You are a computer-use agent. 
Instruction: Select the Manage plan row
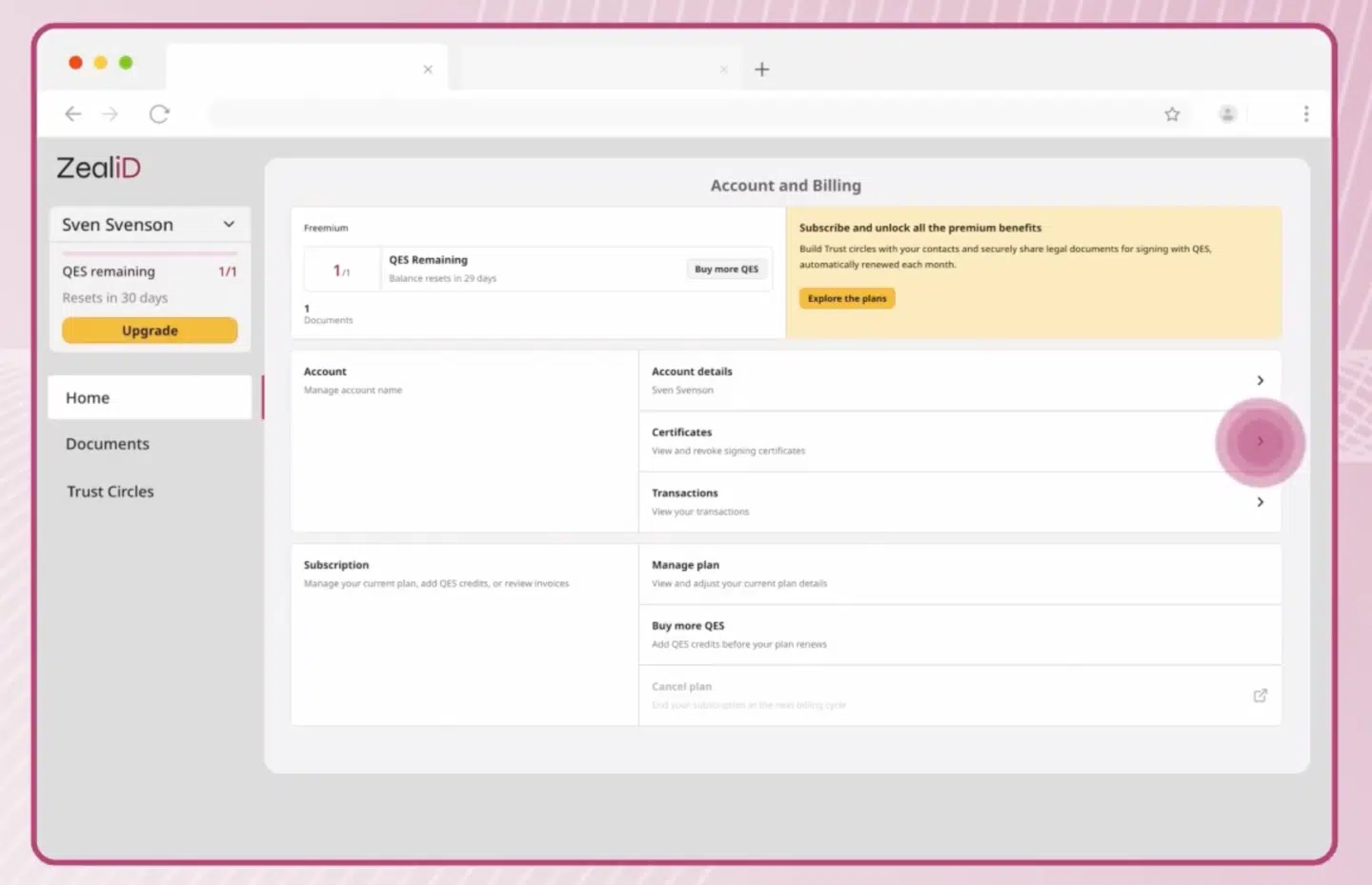[960, 573]
